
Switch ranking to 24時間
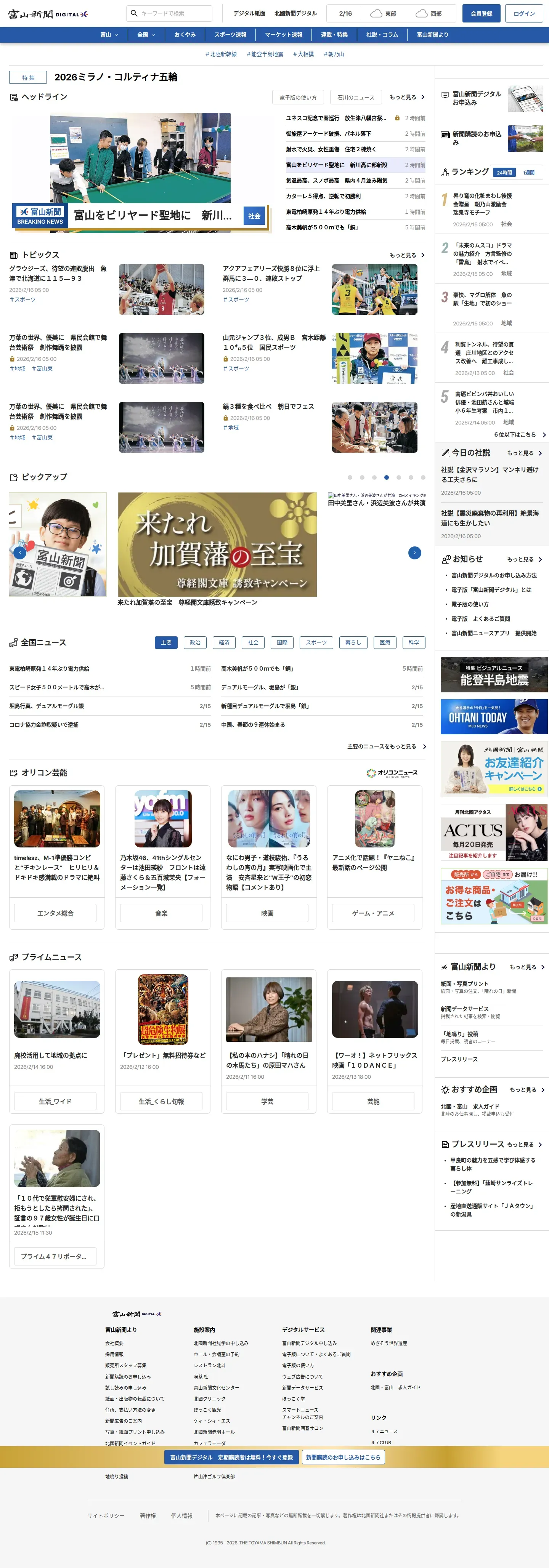coord(504,173)
